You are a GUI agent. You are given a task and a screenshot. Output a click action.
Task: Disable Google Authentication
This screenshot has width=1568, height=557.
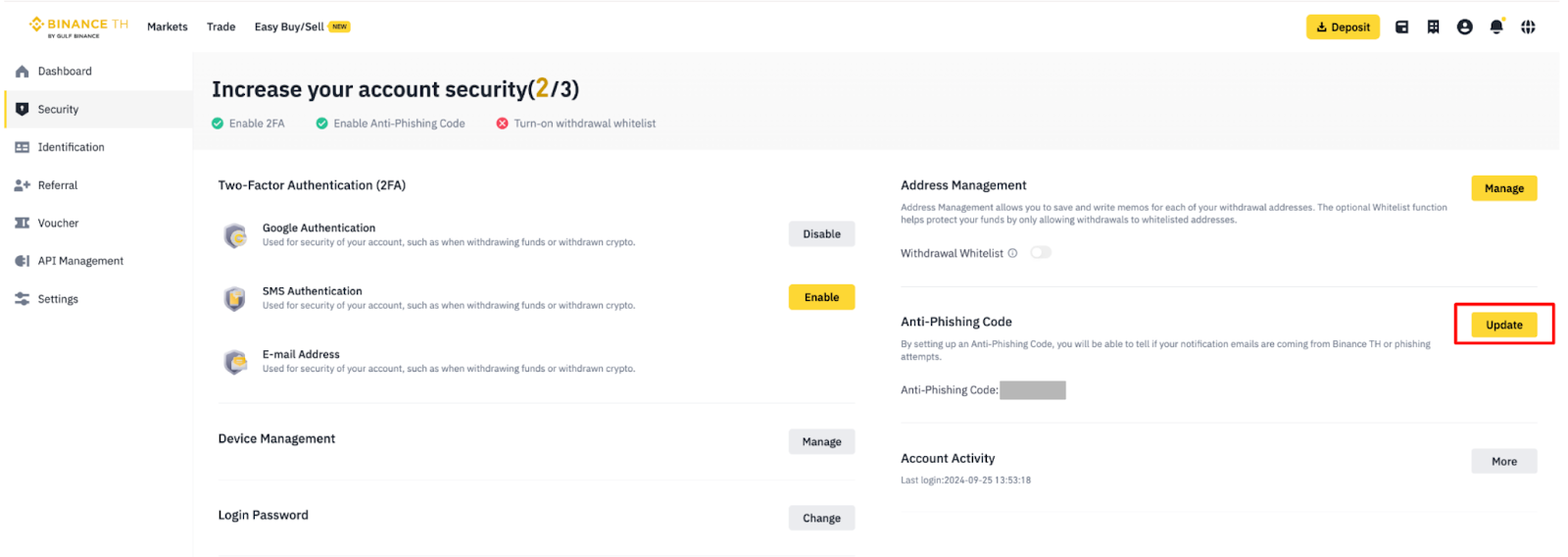point(821,234)
